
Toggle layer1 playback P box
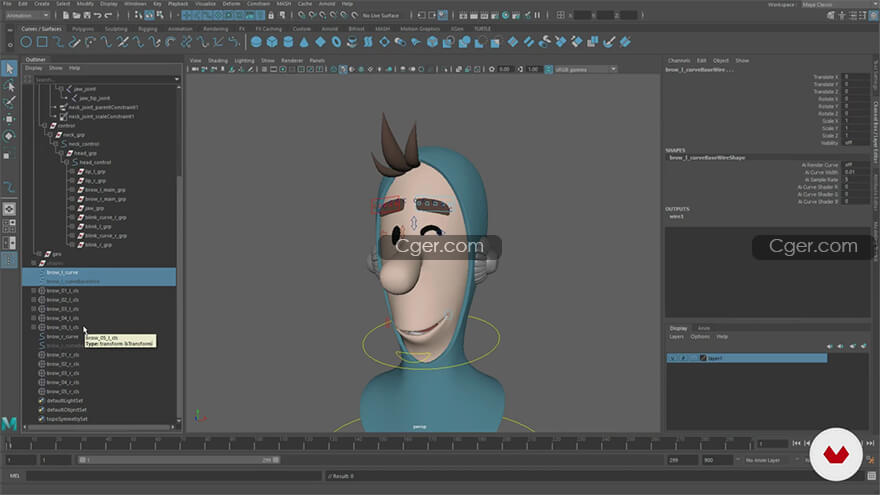683,358
